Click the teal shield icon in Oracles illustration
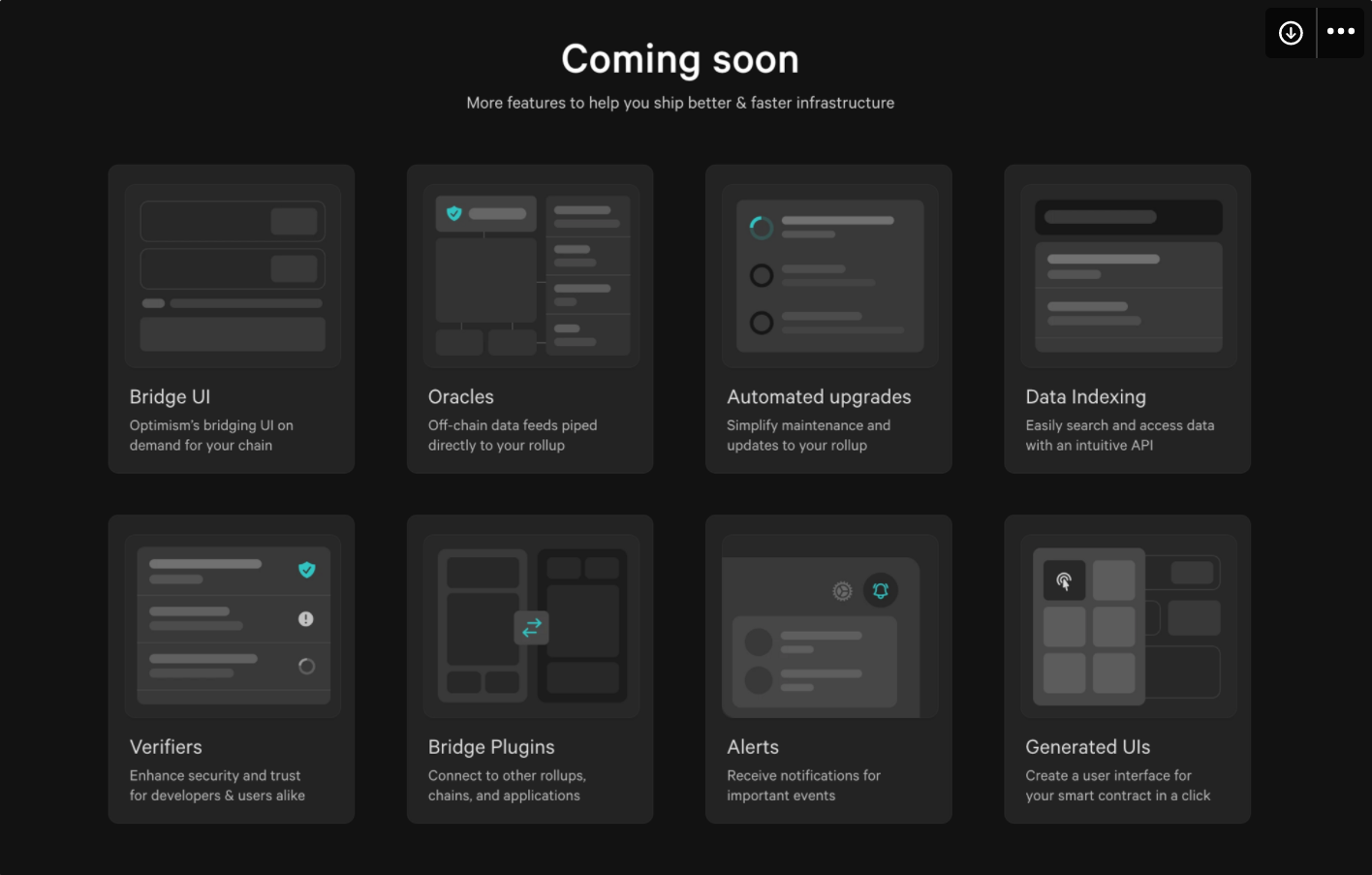Image resolution: width=1372 pixels, height=875 pixels. pyautogui.click(x=453, y=213)
